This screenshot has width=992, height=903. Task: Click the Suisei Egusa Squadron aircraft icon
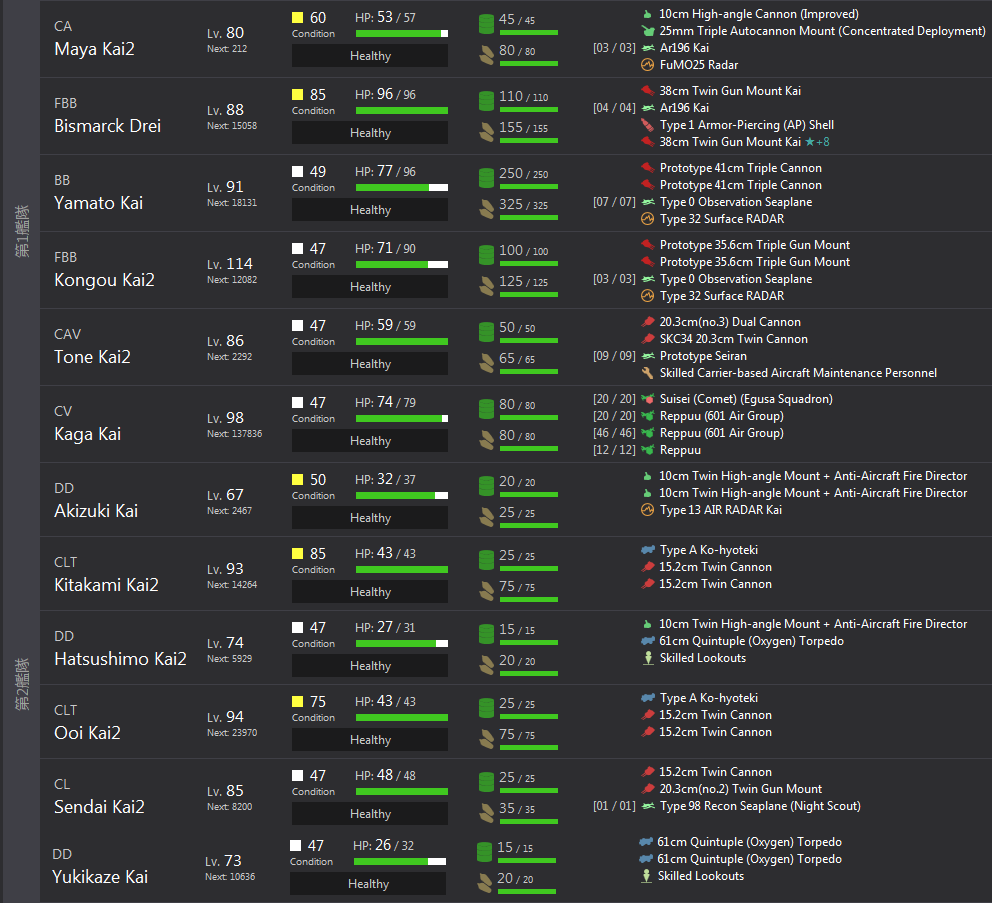(647, 399)
